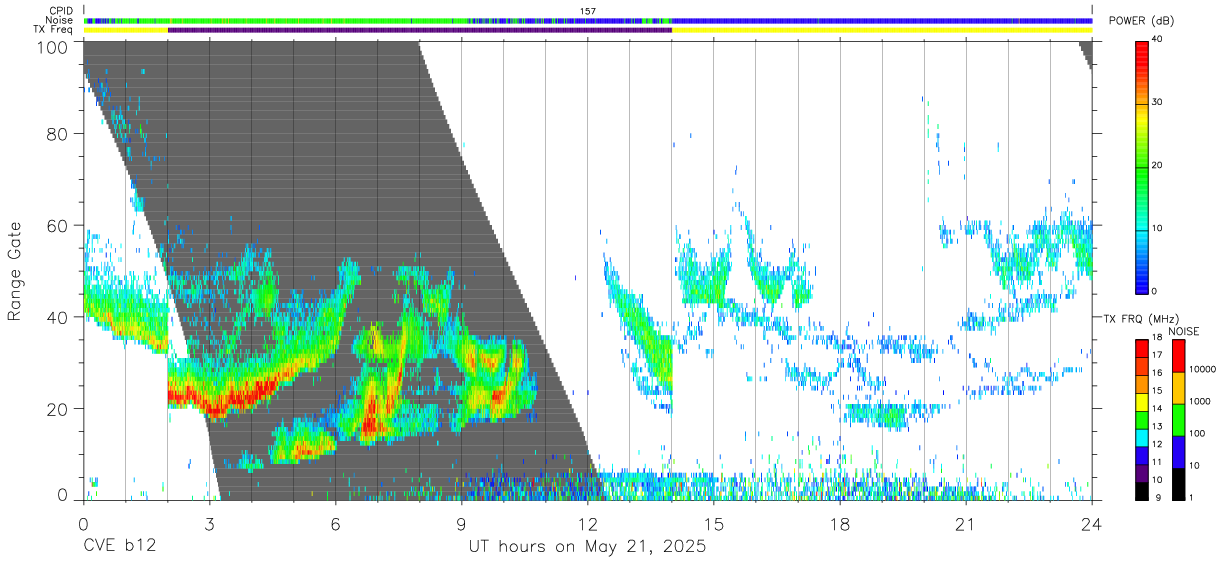Click the time axis tick labeled 6
1228x567 pixels.
click(x=335, y=523)
